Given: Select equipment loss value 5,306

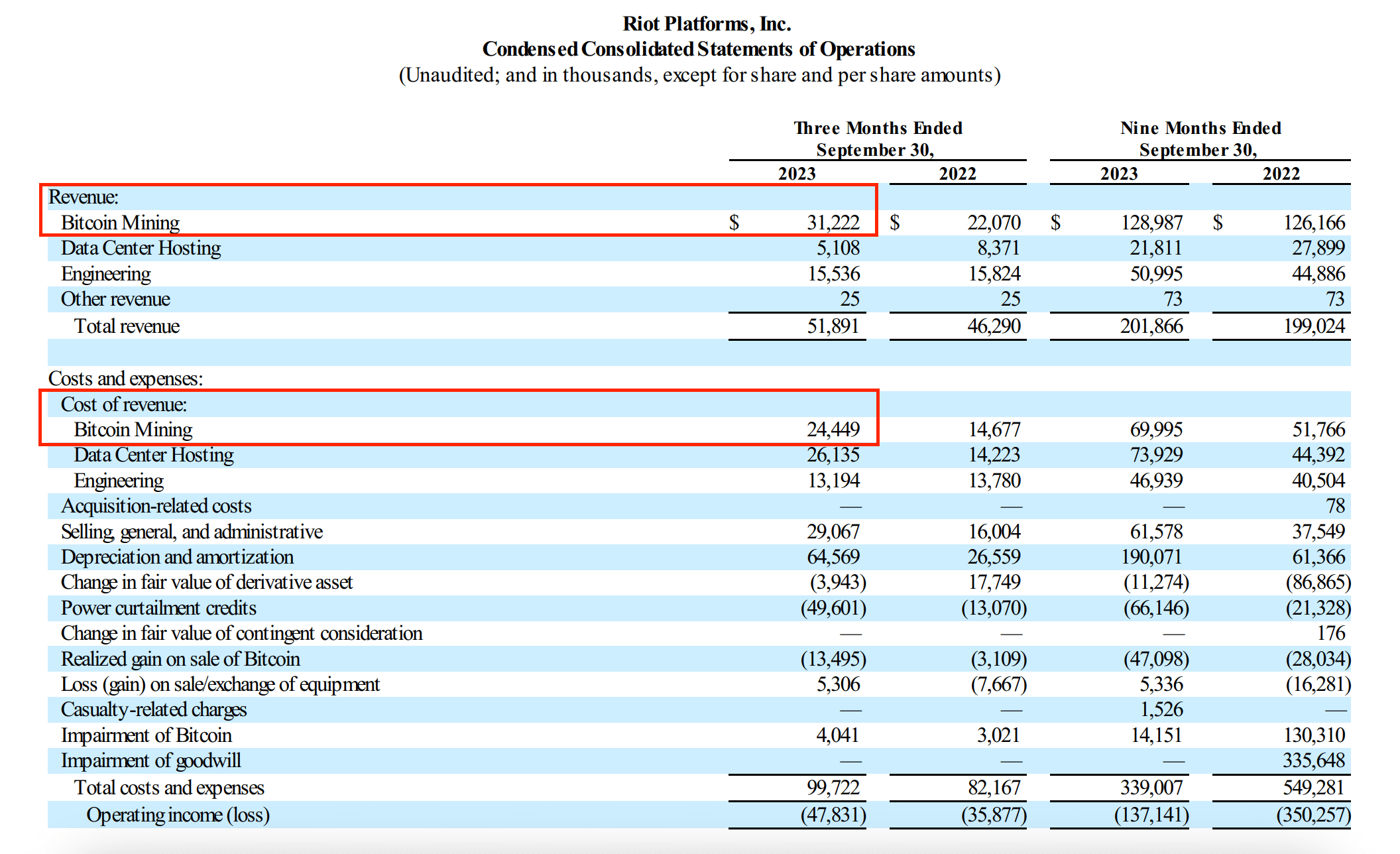Looking at the screenshot, I should click(x=838, y=684).
